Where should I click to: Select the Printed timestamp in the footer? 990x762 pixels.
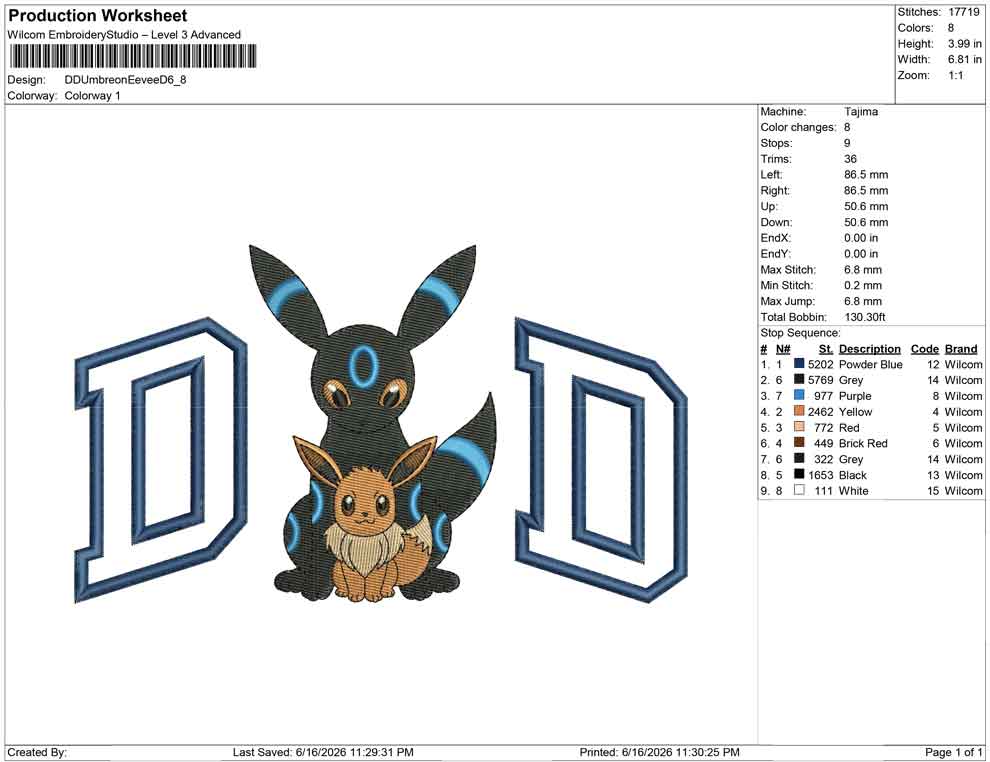tap(659, 752)
